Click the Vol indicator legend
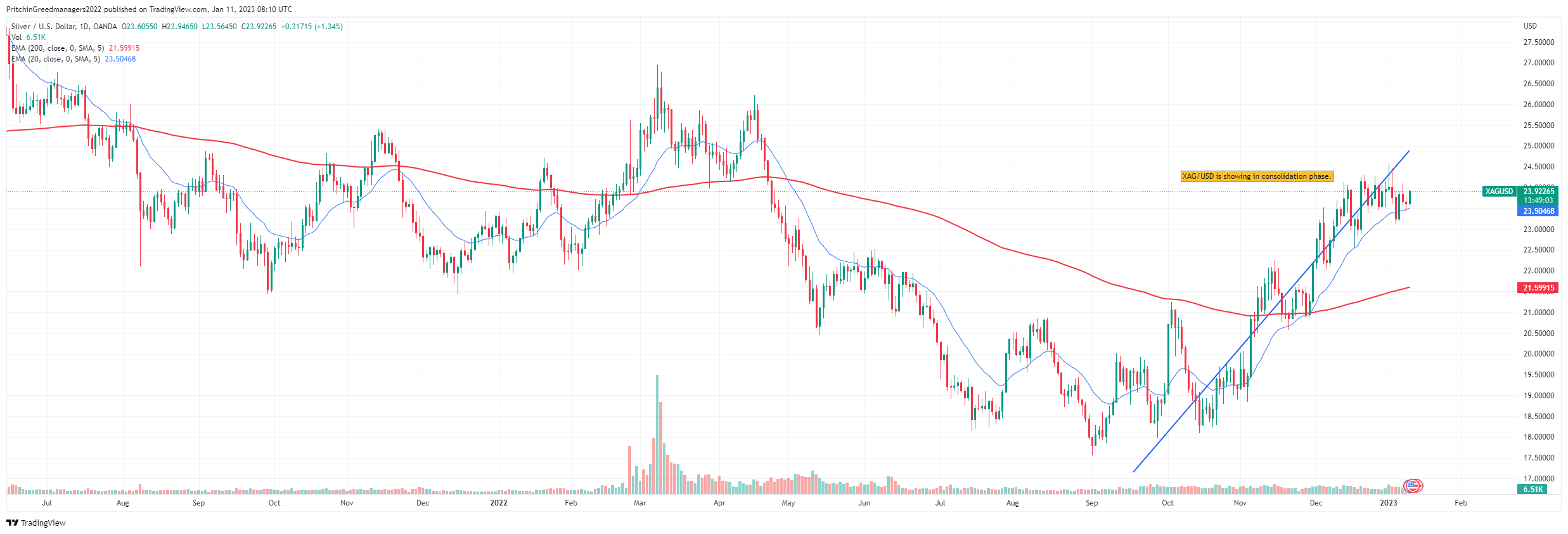This screenshot has height=534, width=1568. click(x=29, y=37)
